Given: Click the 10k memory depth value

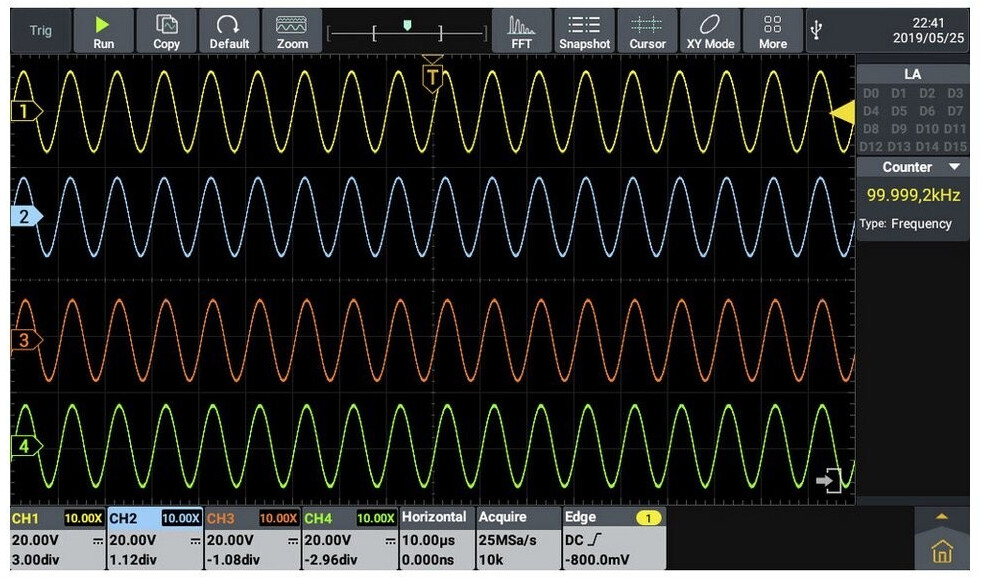Looking at the screenshot, I should point(490,559).
